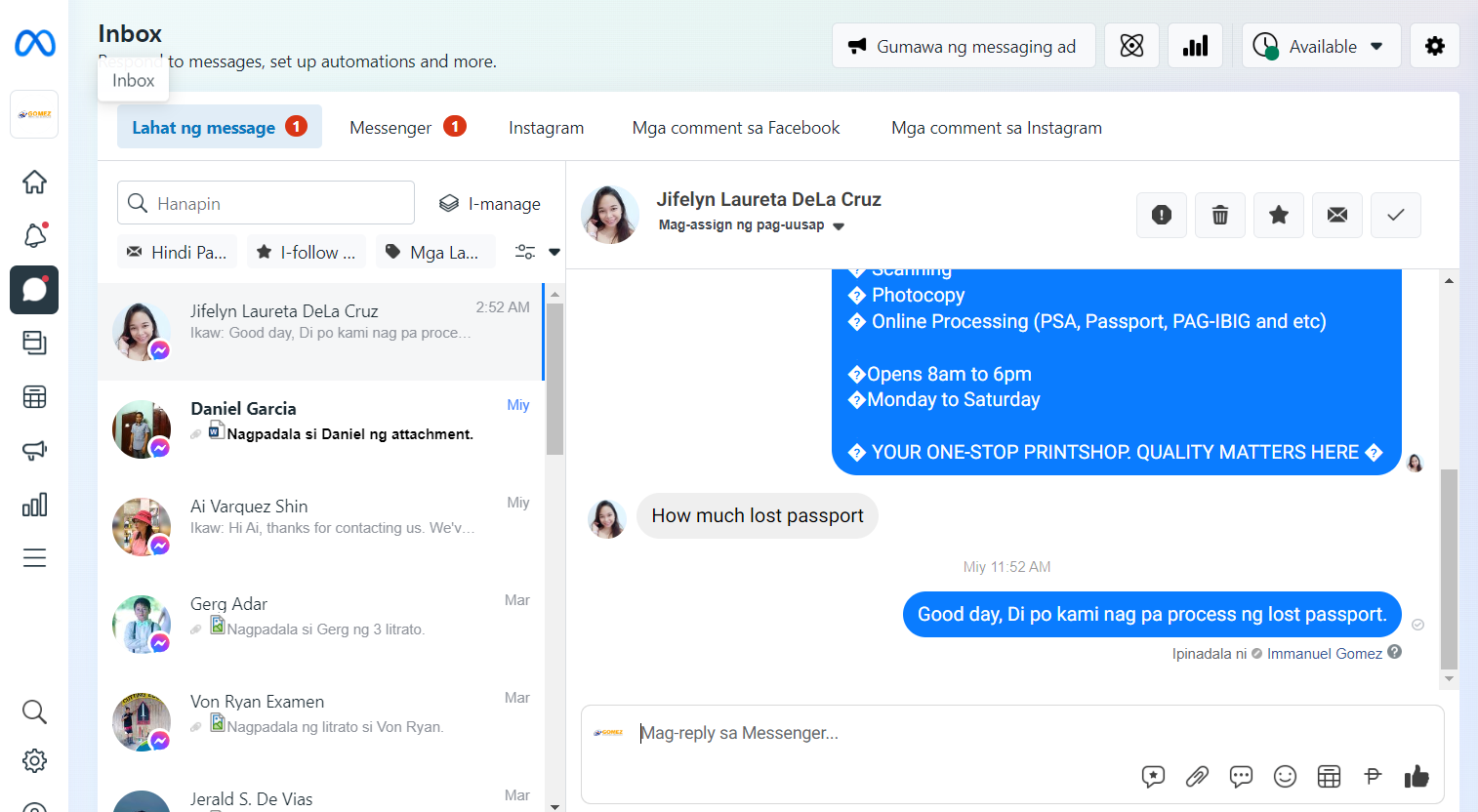Click the peso sign payment icon

pos(1373,776)
